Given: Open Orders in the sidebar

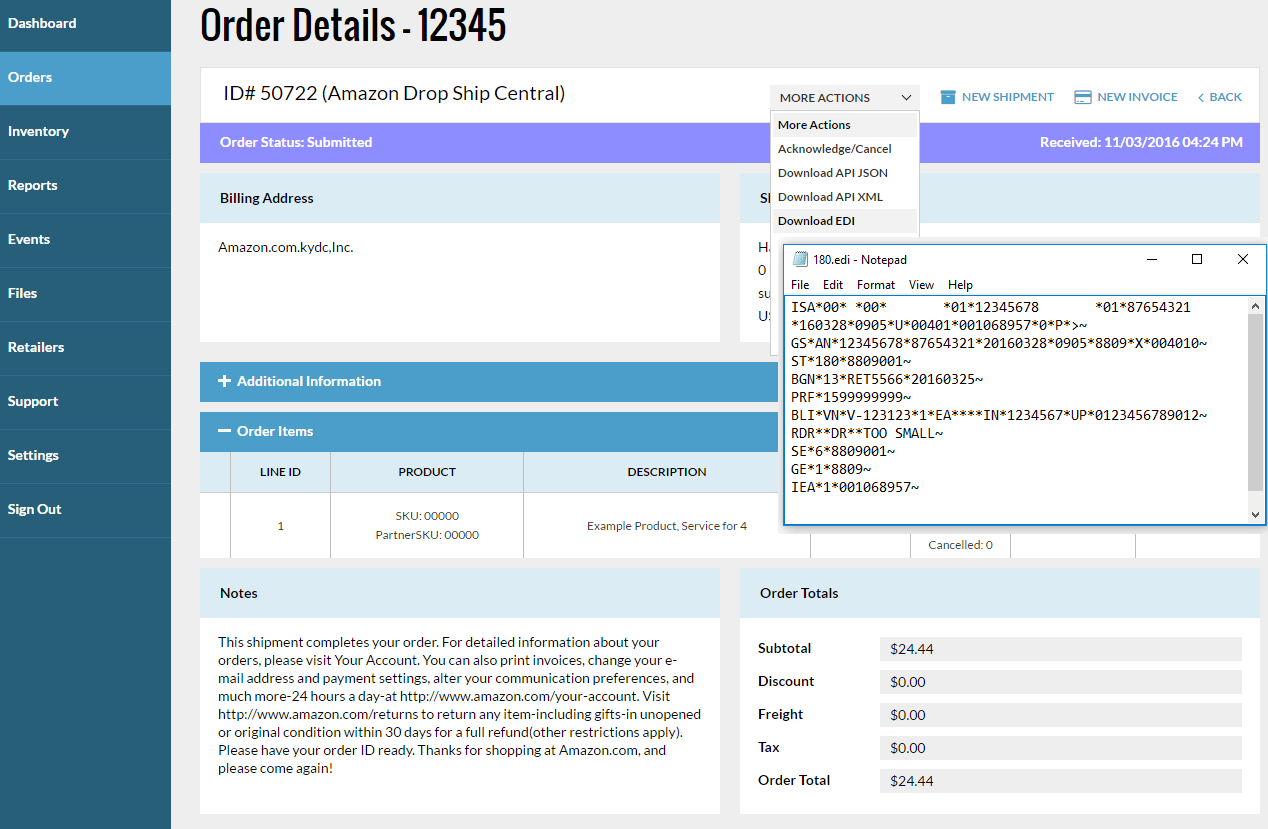Looking at the screenshot, I should (85, 77).
